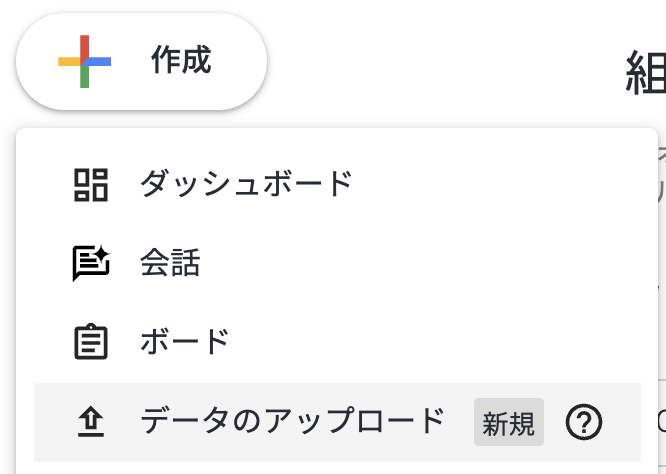Click the blue arm of the plus icon
Image resolution: width=666 pixels, height=474 pixels.
(101, 62)
